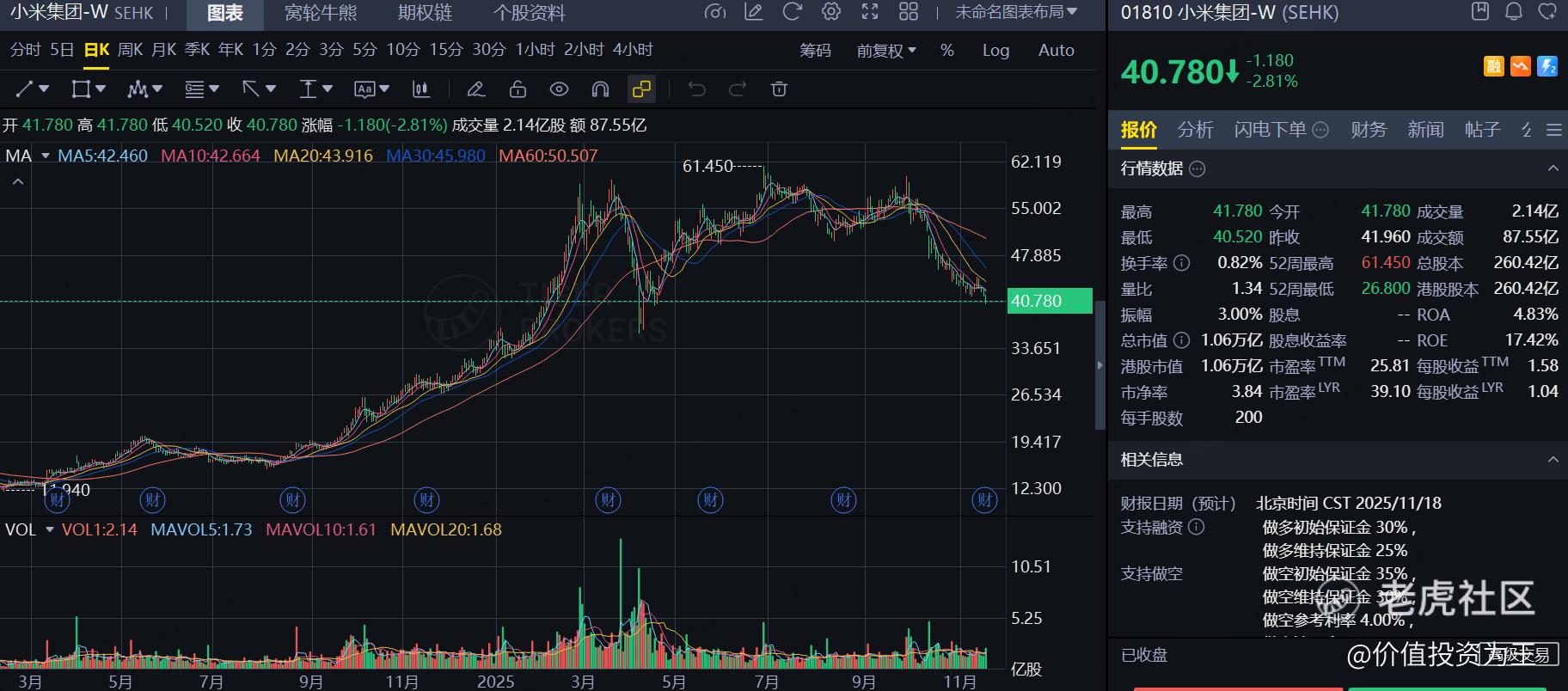
Task: Click the trash icon to delete drawings
Action: coord(779,89)
